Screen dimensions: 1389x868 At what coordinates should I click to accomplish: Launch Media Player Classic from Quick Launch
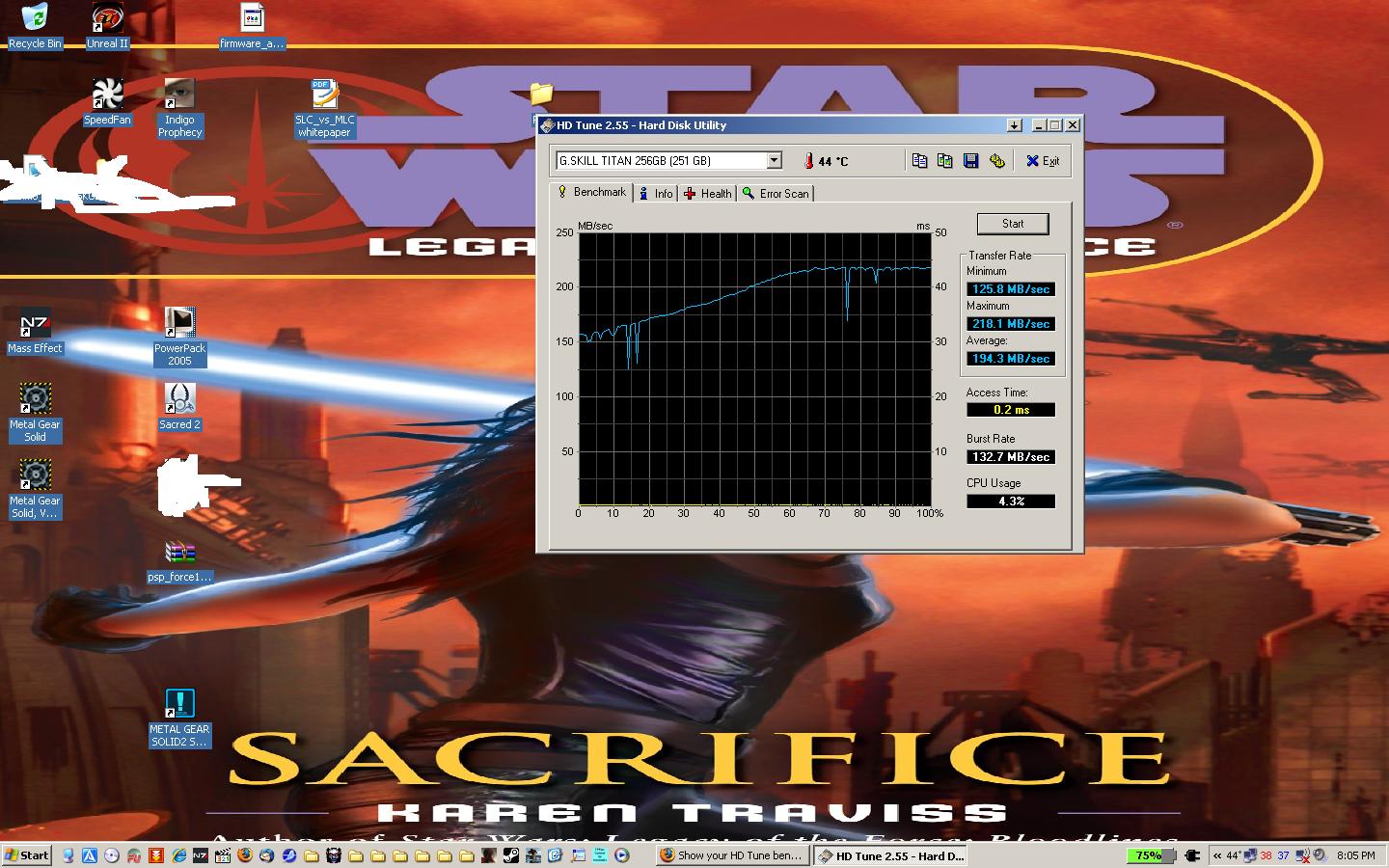[x=223, y=855]
